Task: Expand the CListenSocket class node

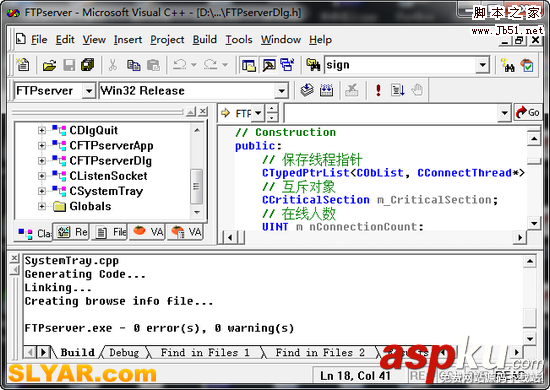Action: (x=41, y=176)
